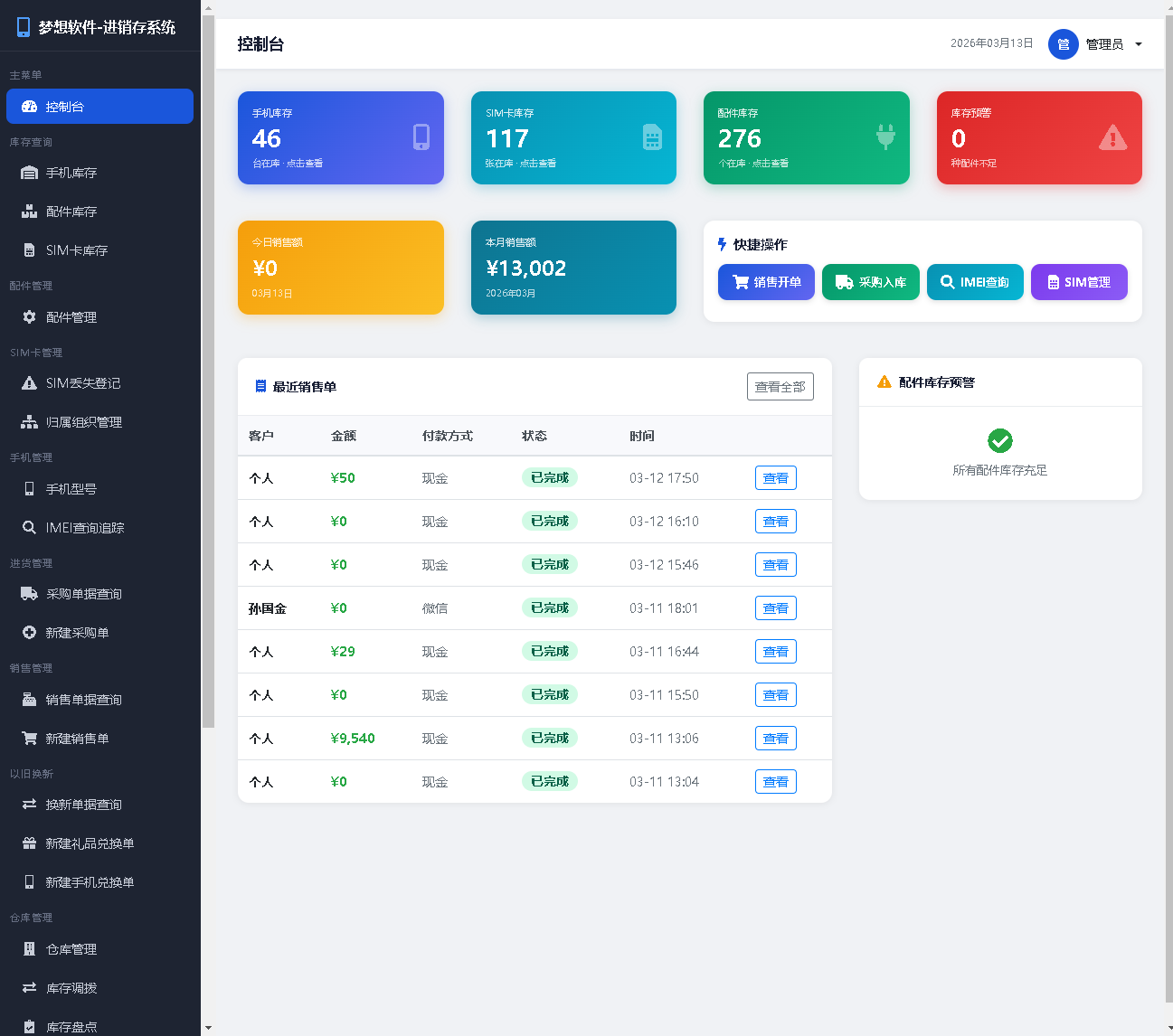
Task: Click the green checkmark in 配件库存预警 panel
Action: point(999,441)
